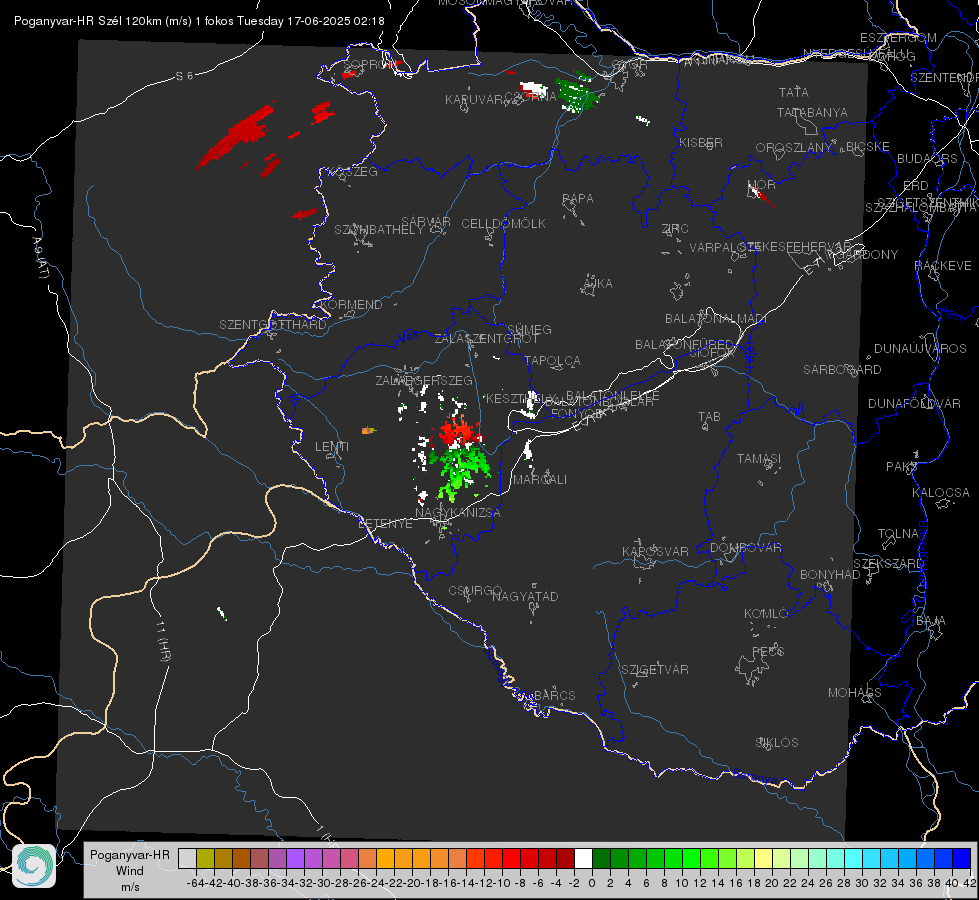Click the Poganyvar-HR Wind m/s legend label

tap(130, 870)
